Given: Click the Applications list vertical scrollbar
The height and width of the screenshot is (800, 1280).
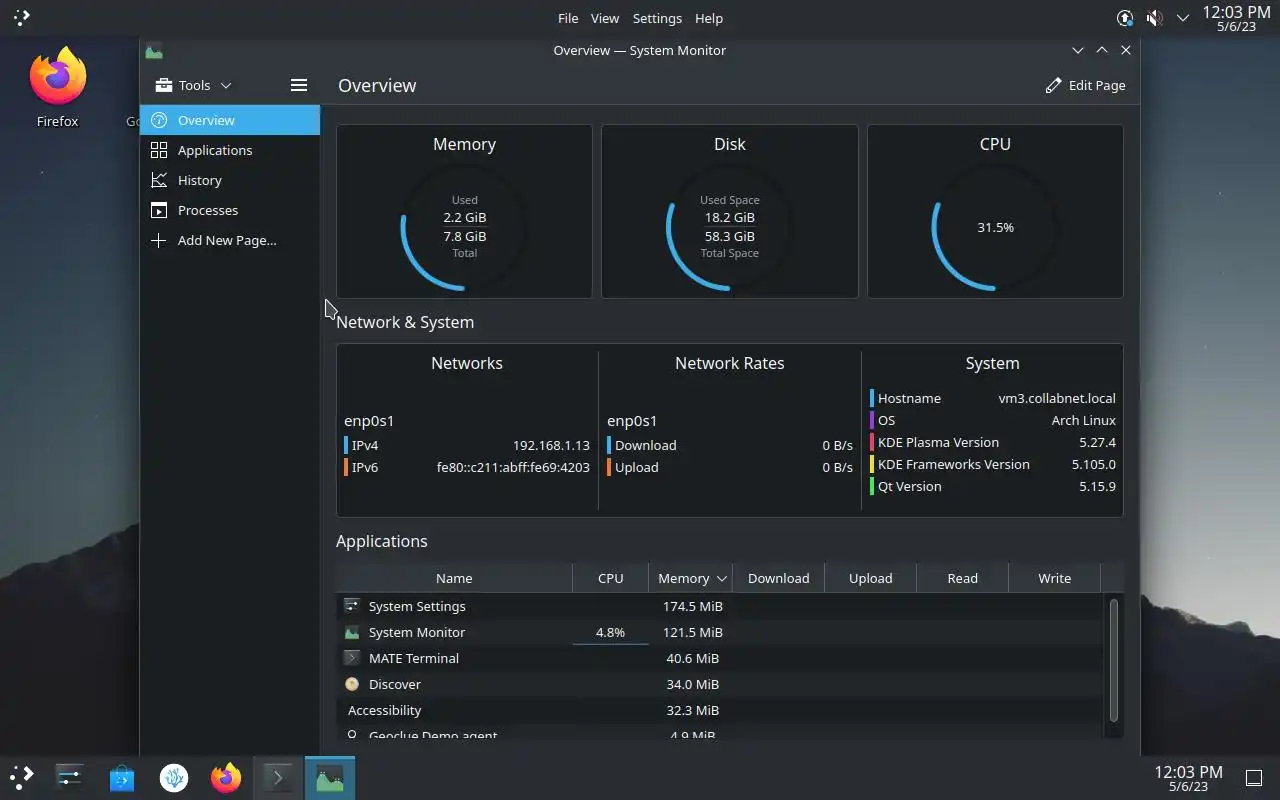Looking at the screenshot, I should pos(1114,660).
